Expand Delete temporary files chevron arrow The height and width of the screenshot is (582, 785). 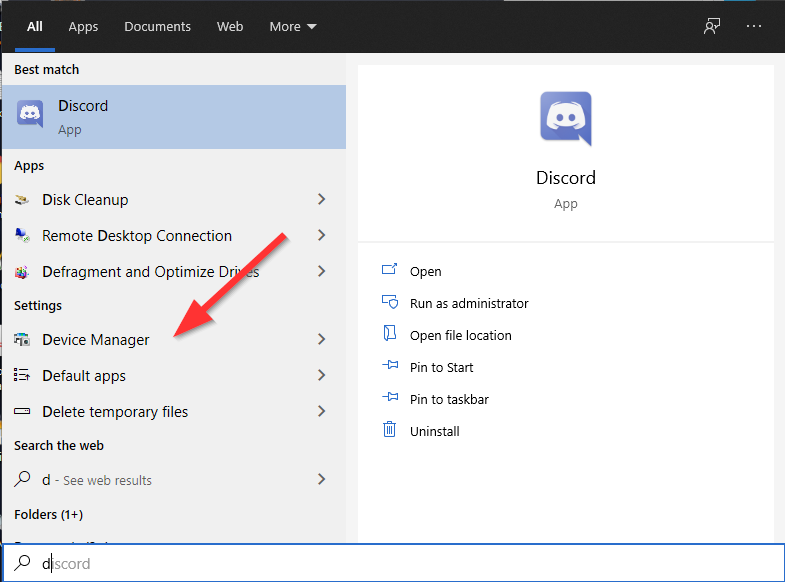click(x=321, y=411)
